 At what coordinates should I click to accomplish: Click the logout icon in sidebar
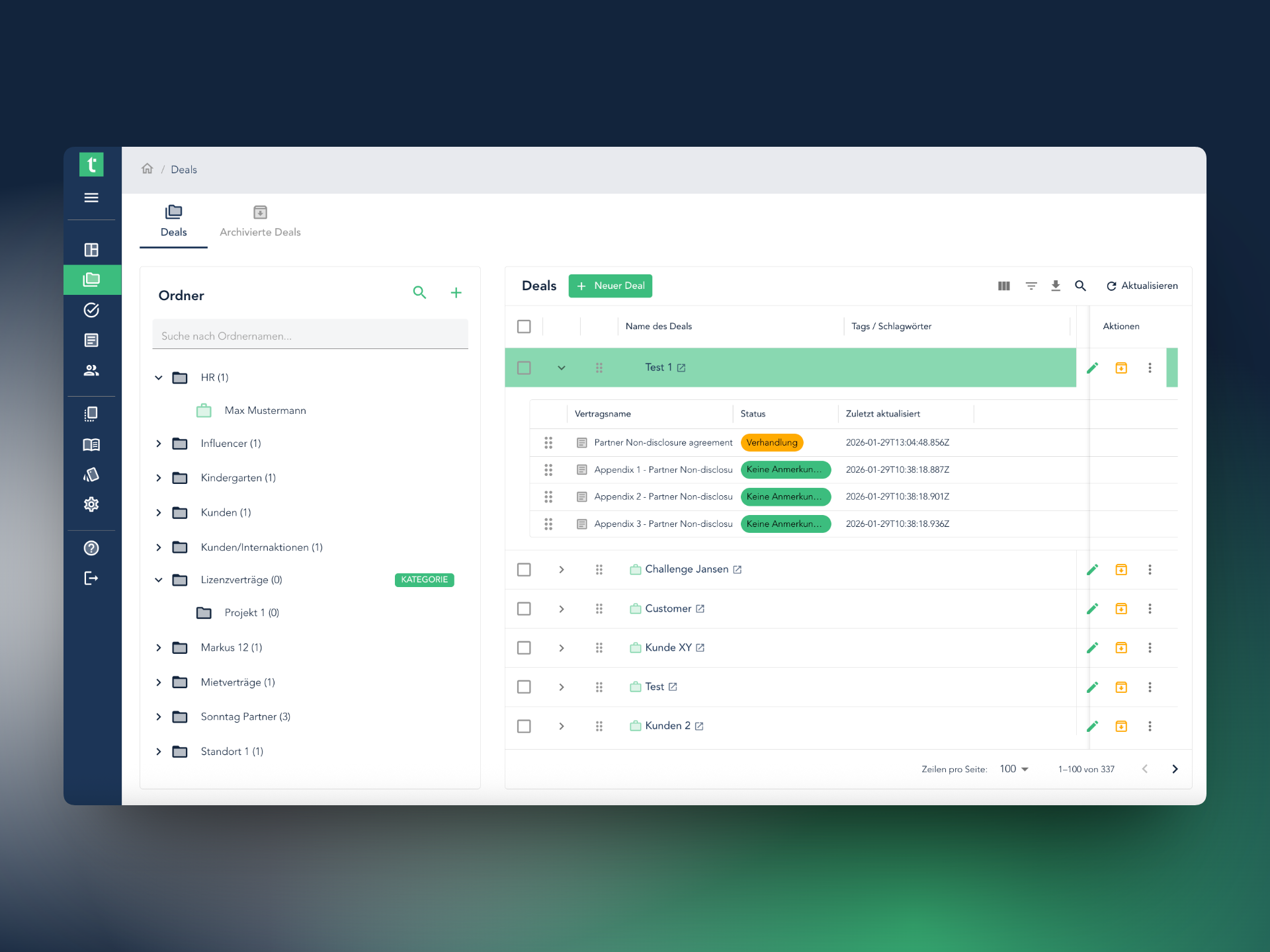tap(91, 578)
